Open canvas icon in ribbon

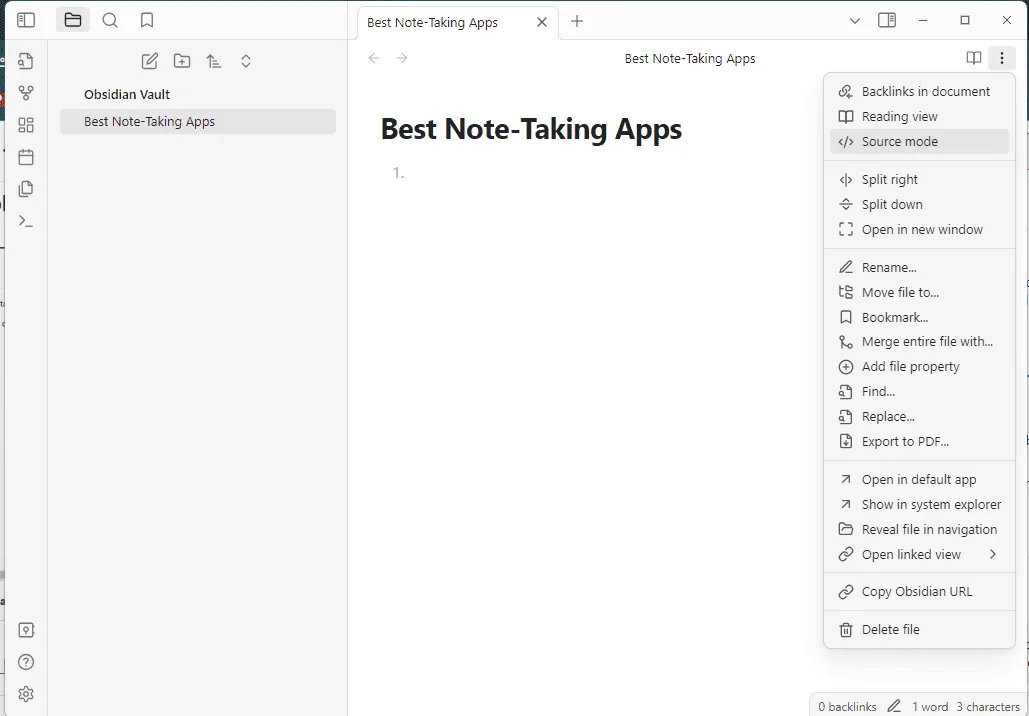pos(26,125)
